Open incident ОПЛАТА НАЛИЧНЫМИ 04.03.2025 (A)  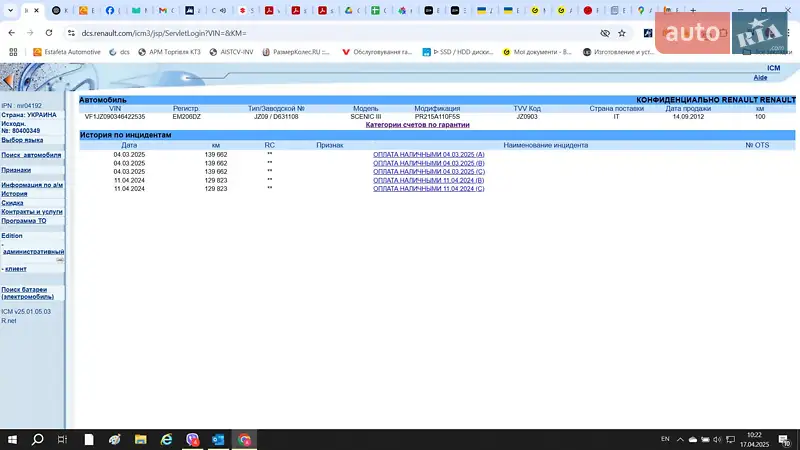pyautogui.click(x=428, y=155)
